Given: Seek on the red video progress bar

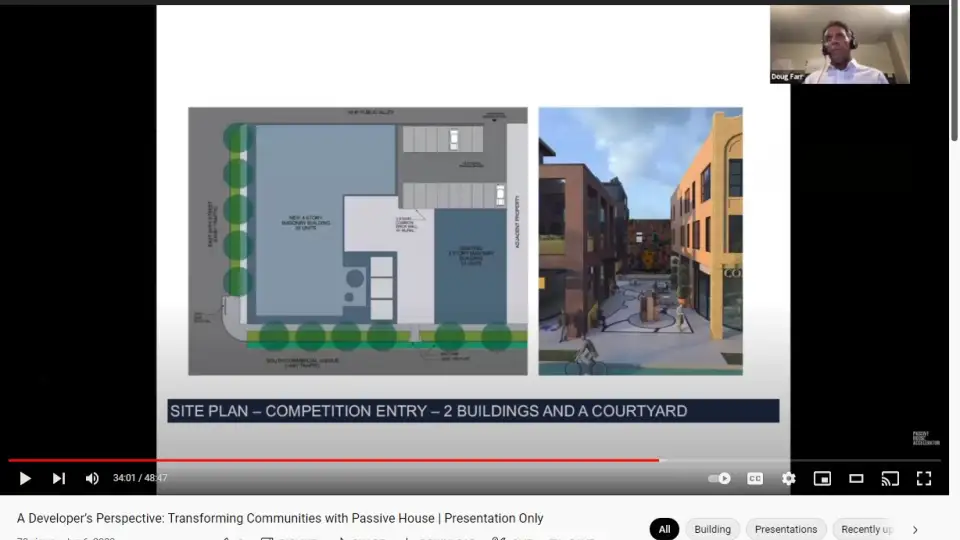Looking at the screenshot, I should click(400, 460).
